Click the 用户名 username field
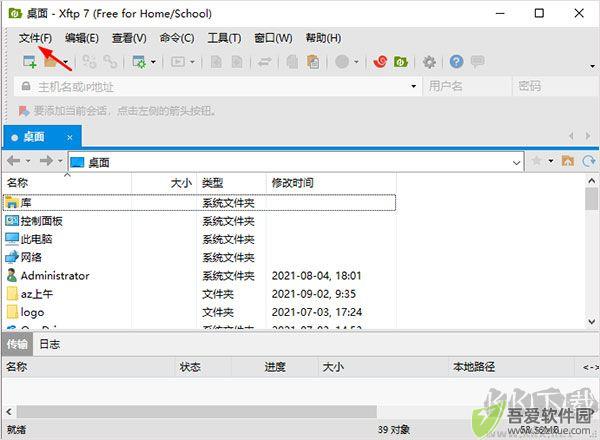 [x=467, y=86]
